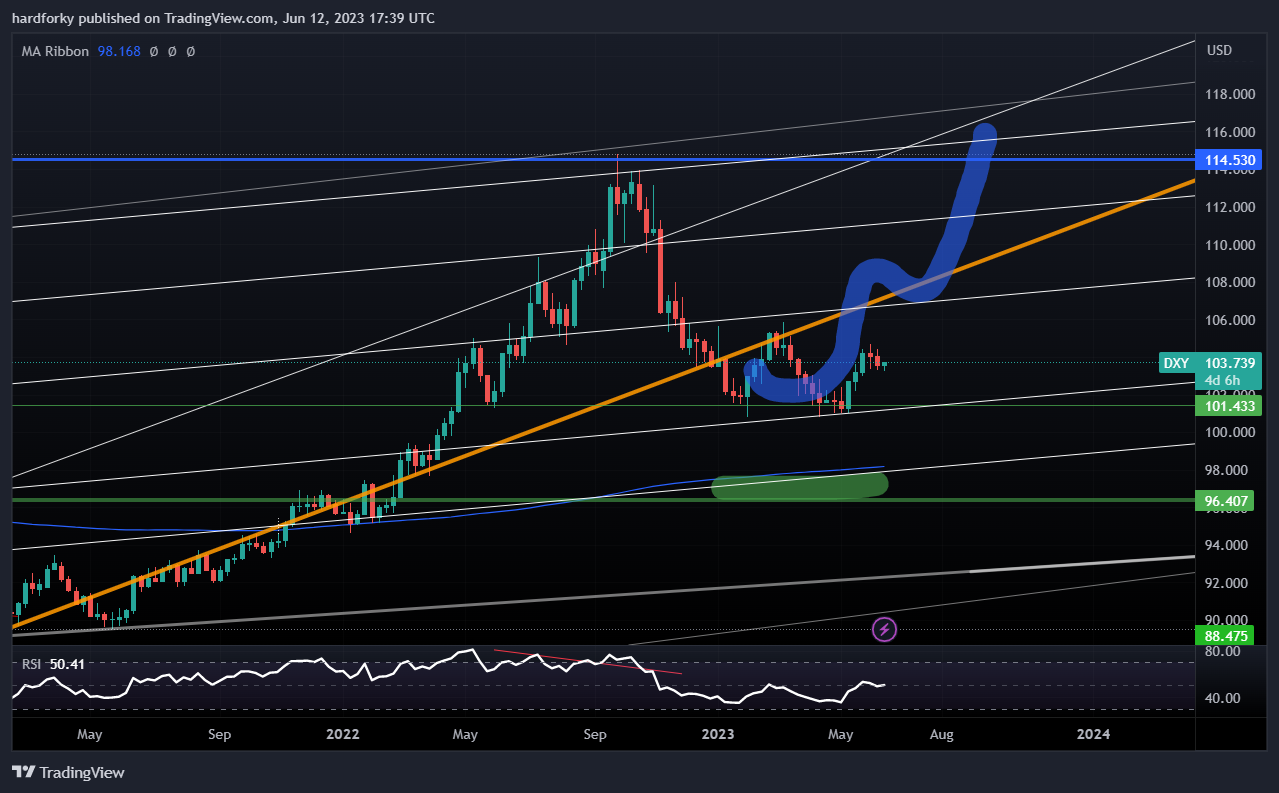
Task: Click the DXY 103.739 price label
Action: tap(1210, 363)
